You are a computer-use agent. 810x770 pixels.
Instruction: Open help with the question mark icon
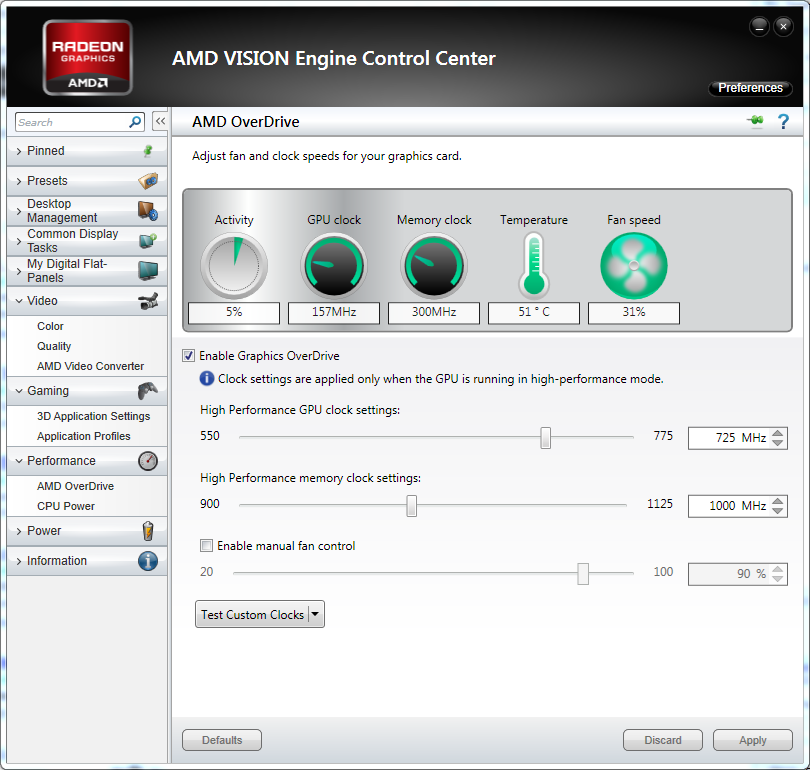(783, 121)
